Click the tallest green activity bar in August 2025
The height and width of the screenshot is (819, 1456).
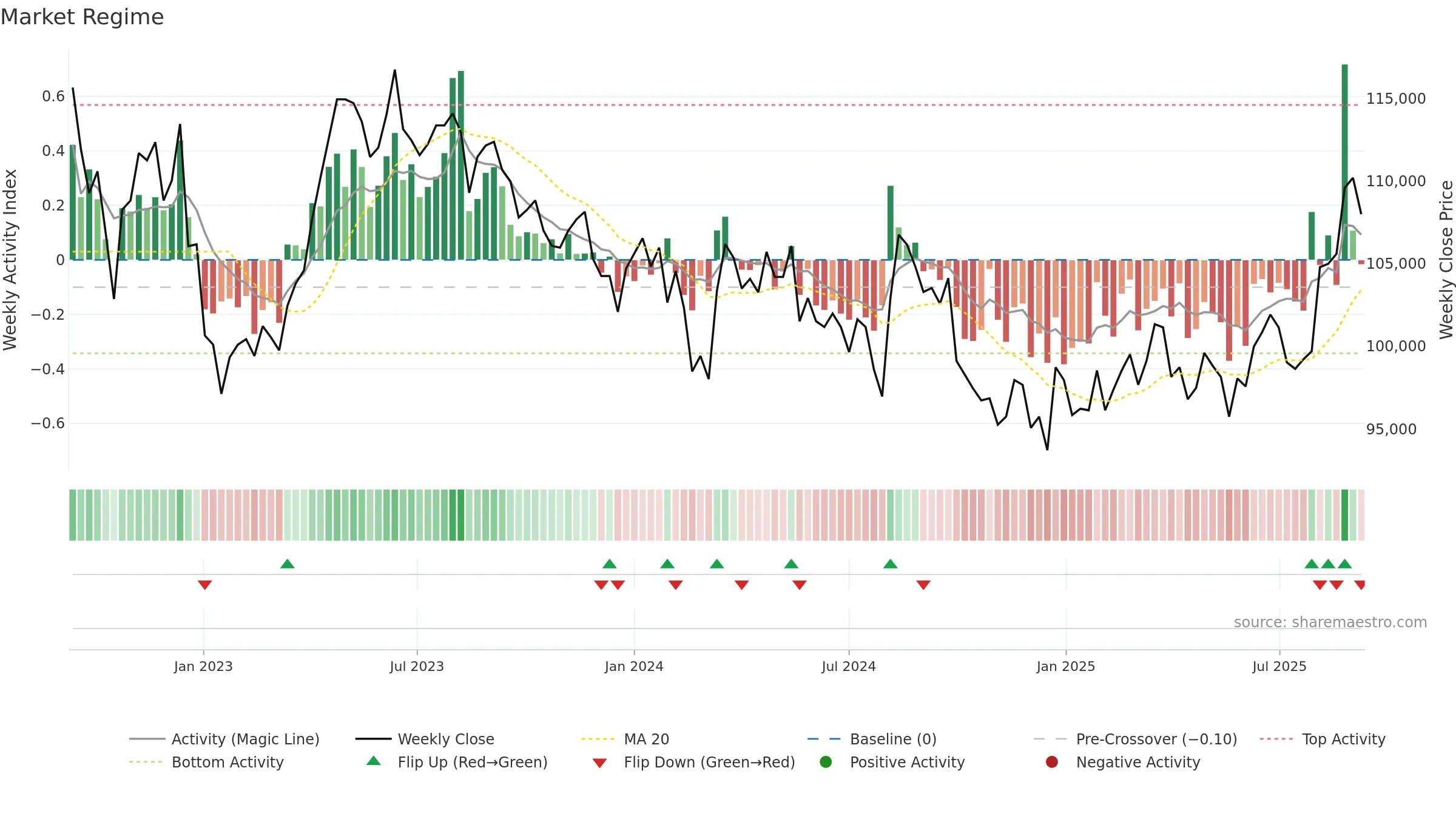coord(1345,162)
